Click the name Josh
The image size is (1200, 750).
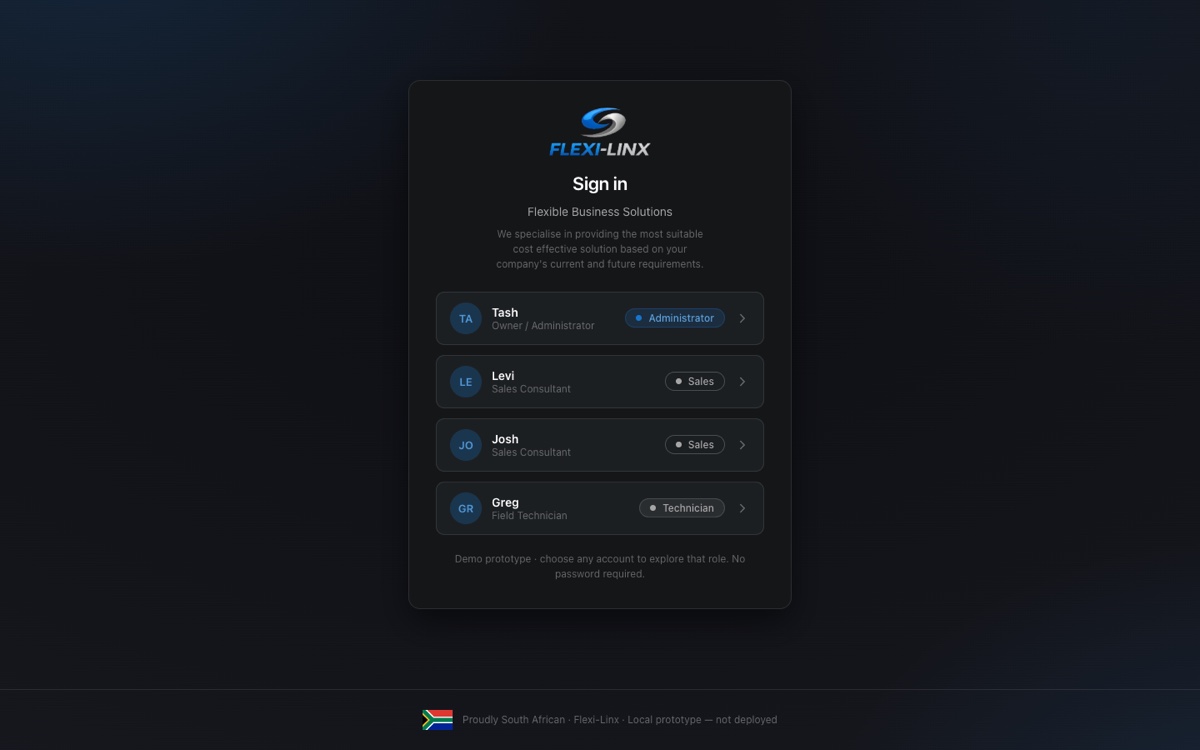(505, 439)
